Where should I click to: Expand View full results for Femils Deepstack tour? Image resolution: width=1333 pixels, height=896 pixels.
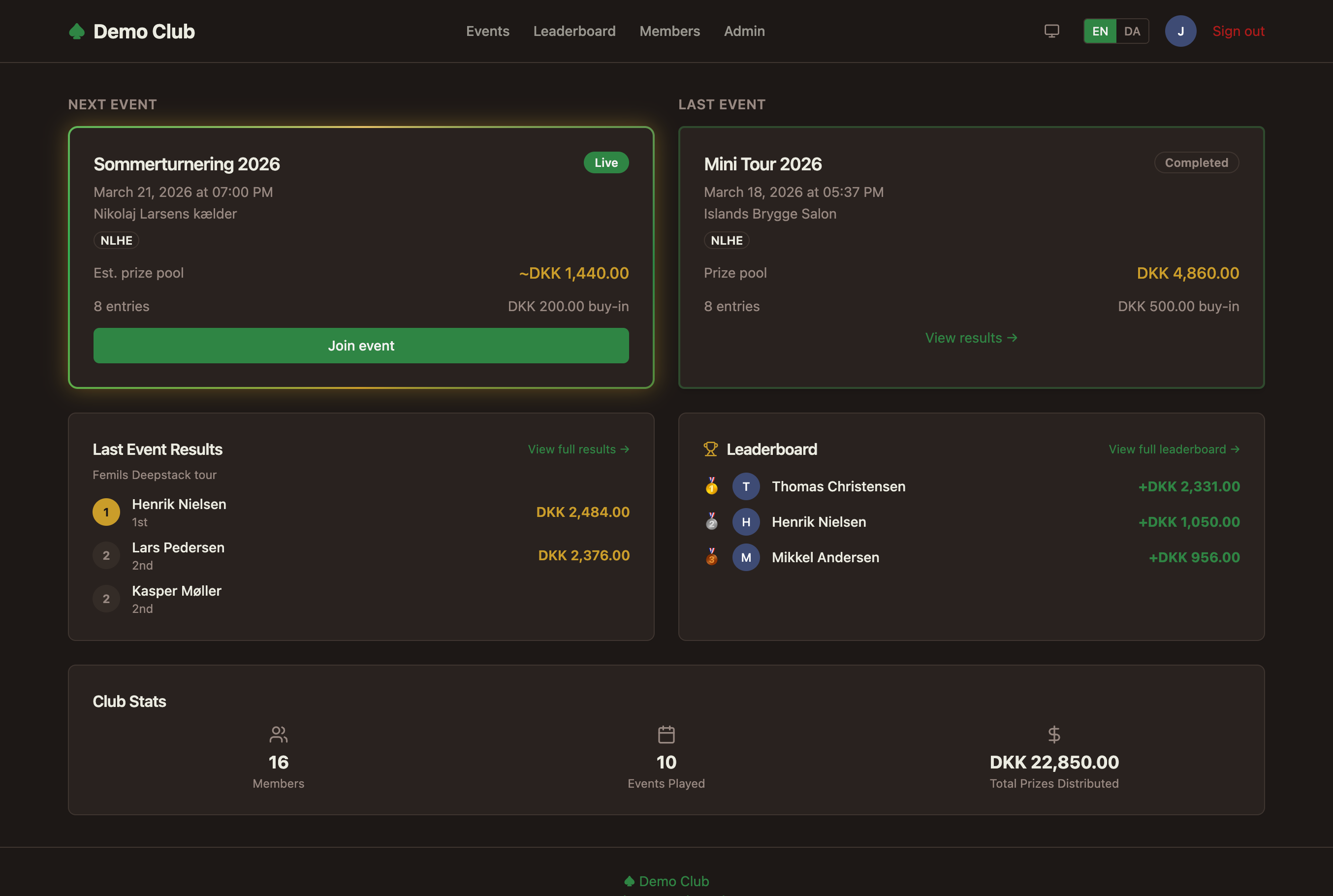pos(578,449)
